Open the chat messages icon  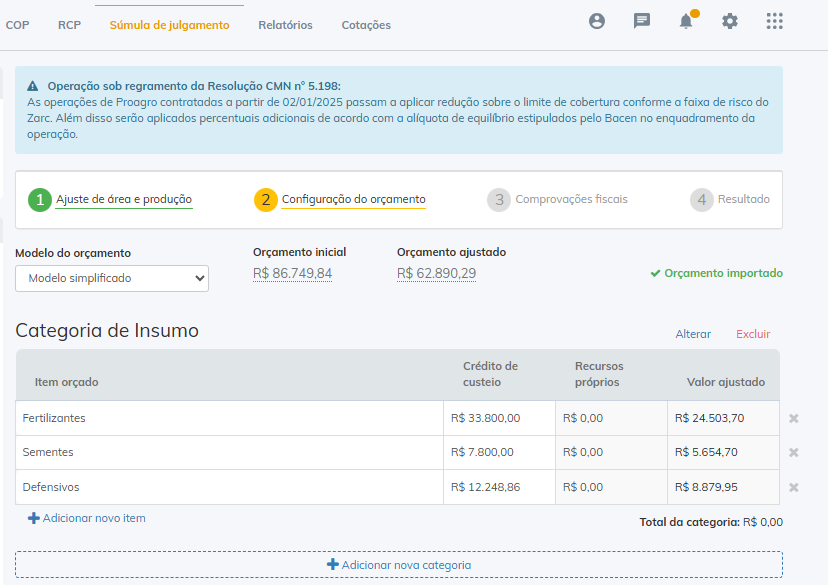(642, 21)
